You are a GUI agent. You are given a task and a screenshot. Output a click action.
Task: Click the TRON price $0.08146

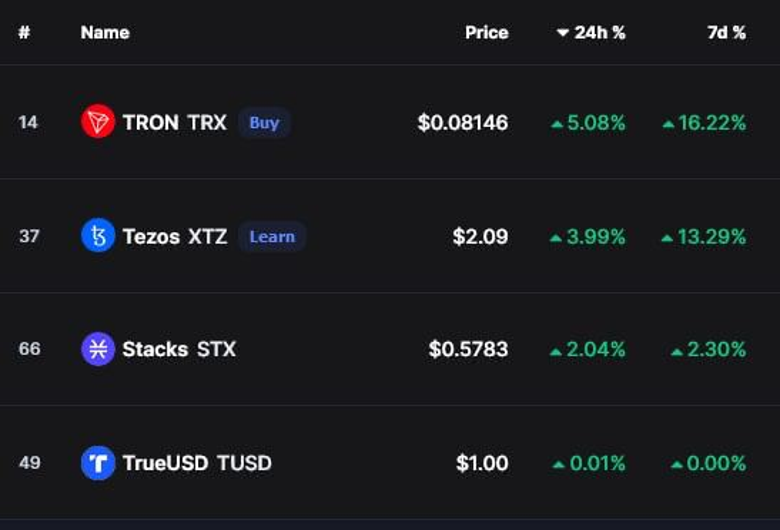463,123
